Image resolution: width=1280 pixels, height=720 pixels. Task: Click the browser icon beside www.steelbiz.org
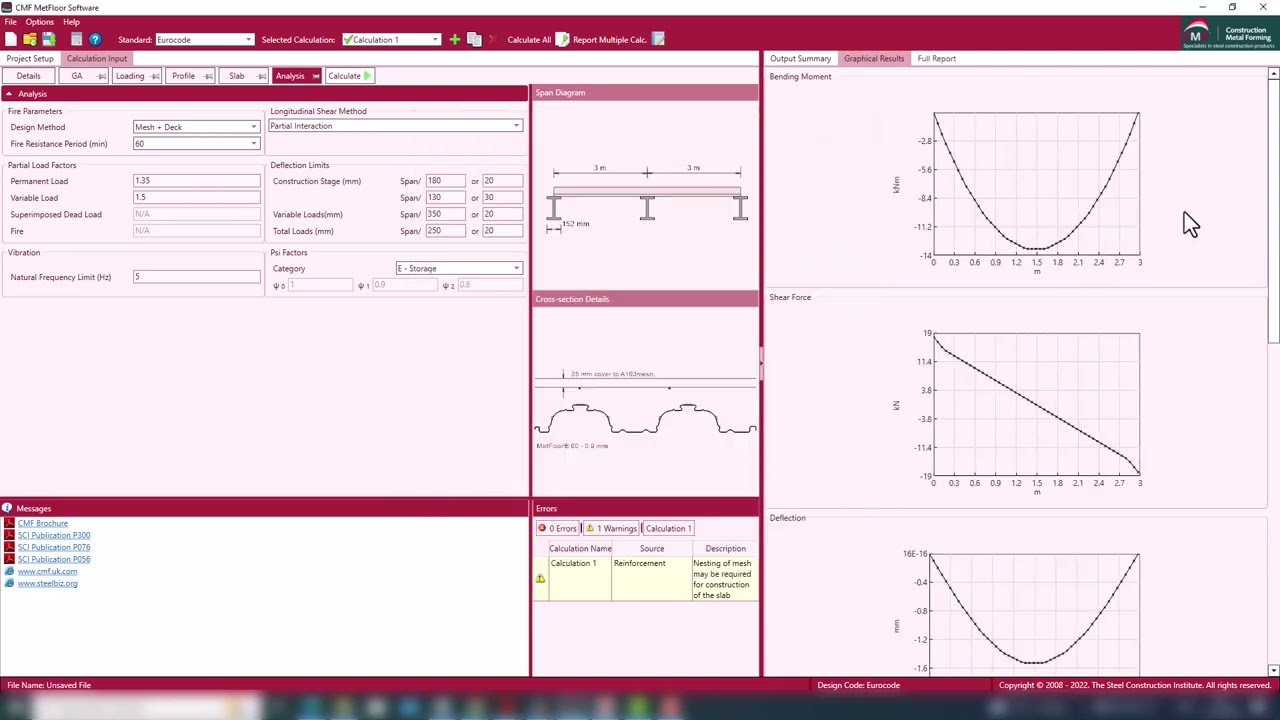10,583
